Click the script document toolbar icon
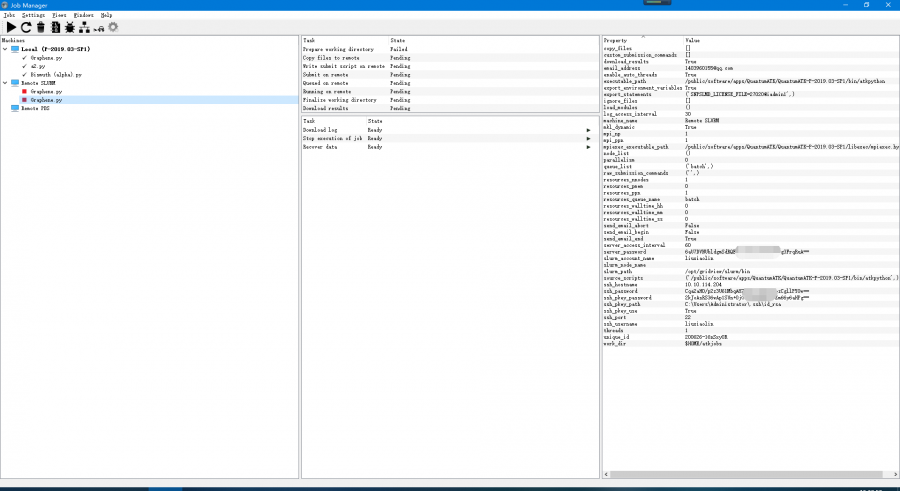This screenshot has height=491, width=900. coord(56,27)
